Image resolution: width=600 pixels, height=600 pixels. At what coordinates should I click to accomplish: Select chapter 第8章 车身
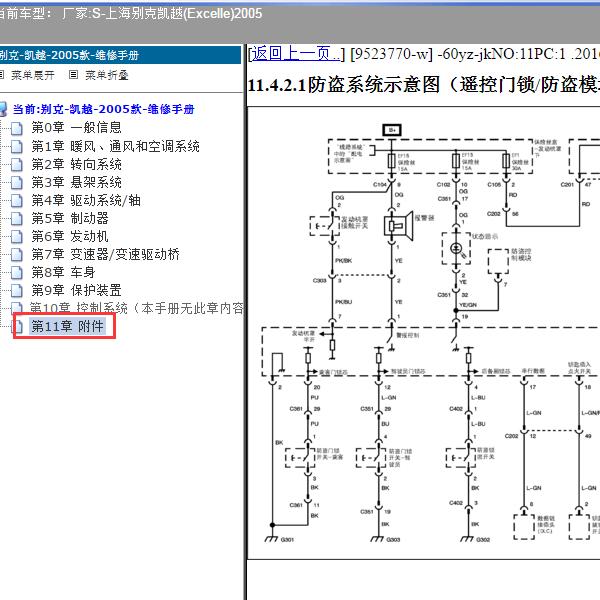coord(63,272)
